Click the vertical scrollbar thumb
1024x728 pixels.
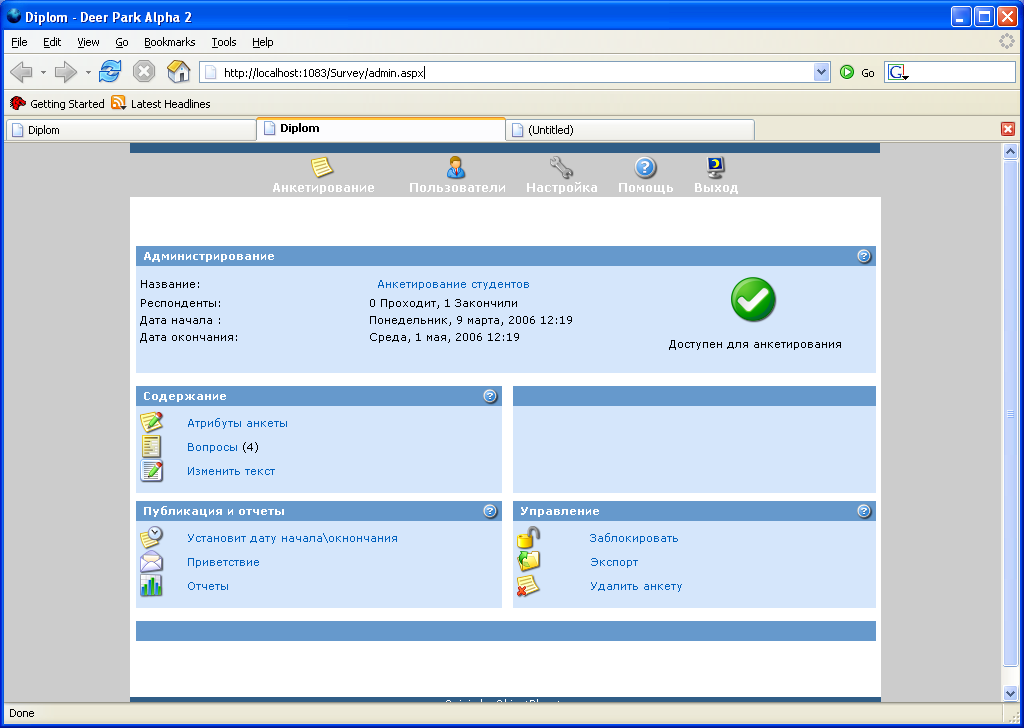tap(1010, 413)
